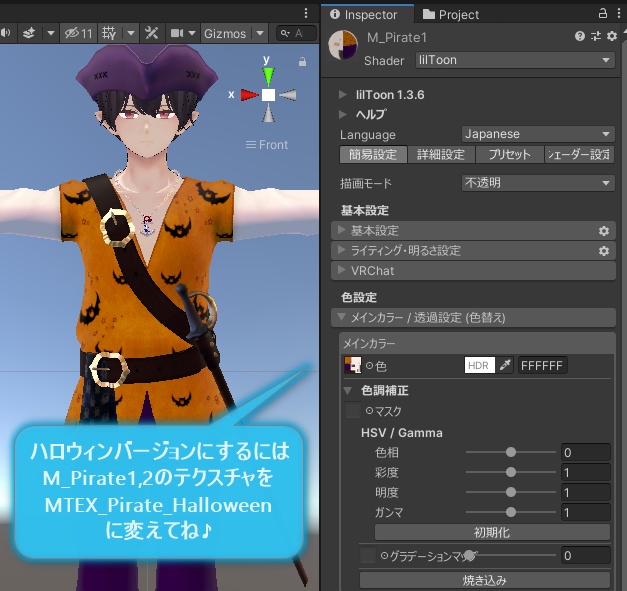Click 明度 value field
This screenshot has width=627, height=591.
586,492
